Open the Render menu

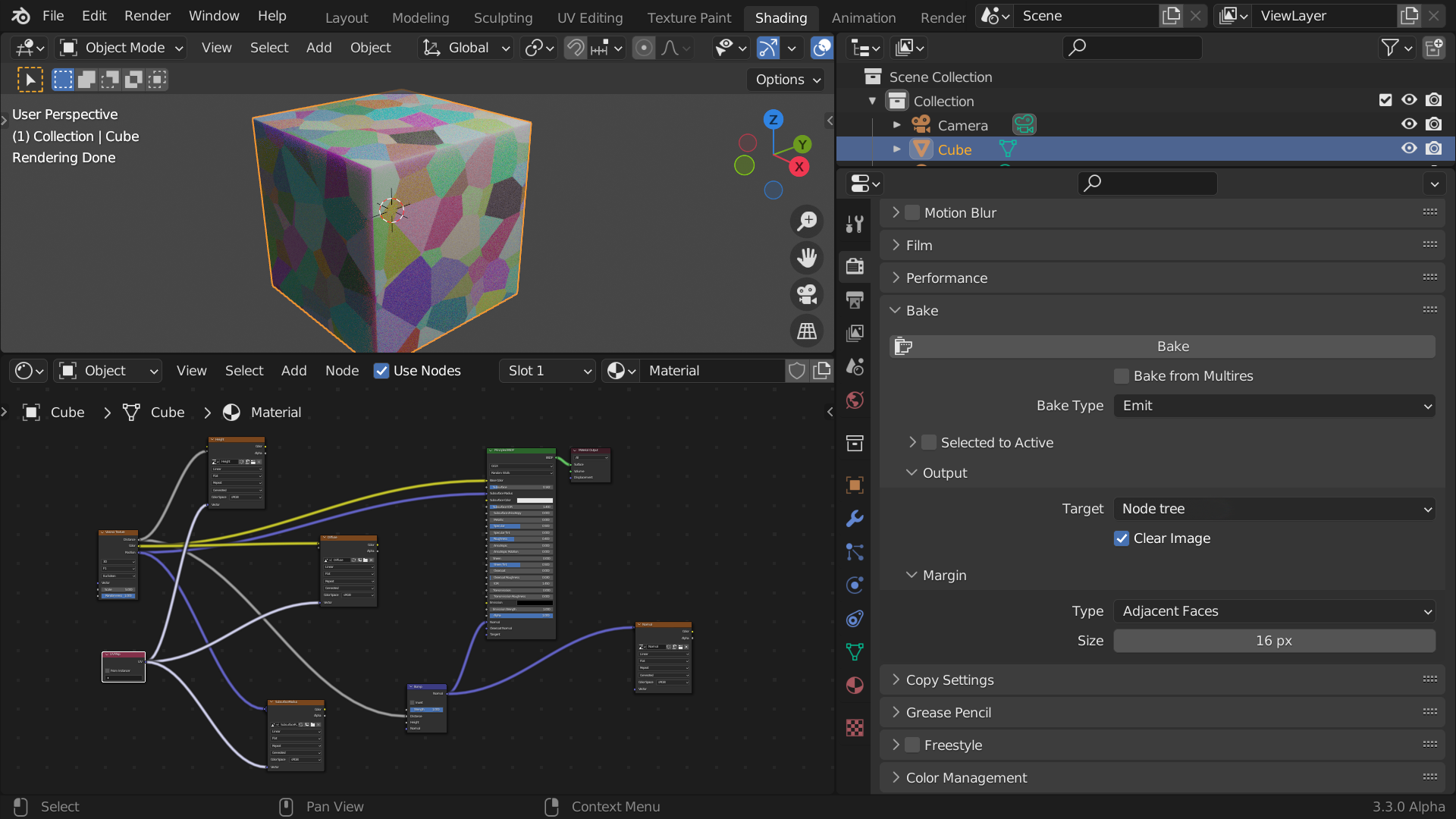147,16
